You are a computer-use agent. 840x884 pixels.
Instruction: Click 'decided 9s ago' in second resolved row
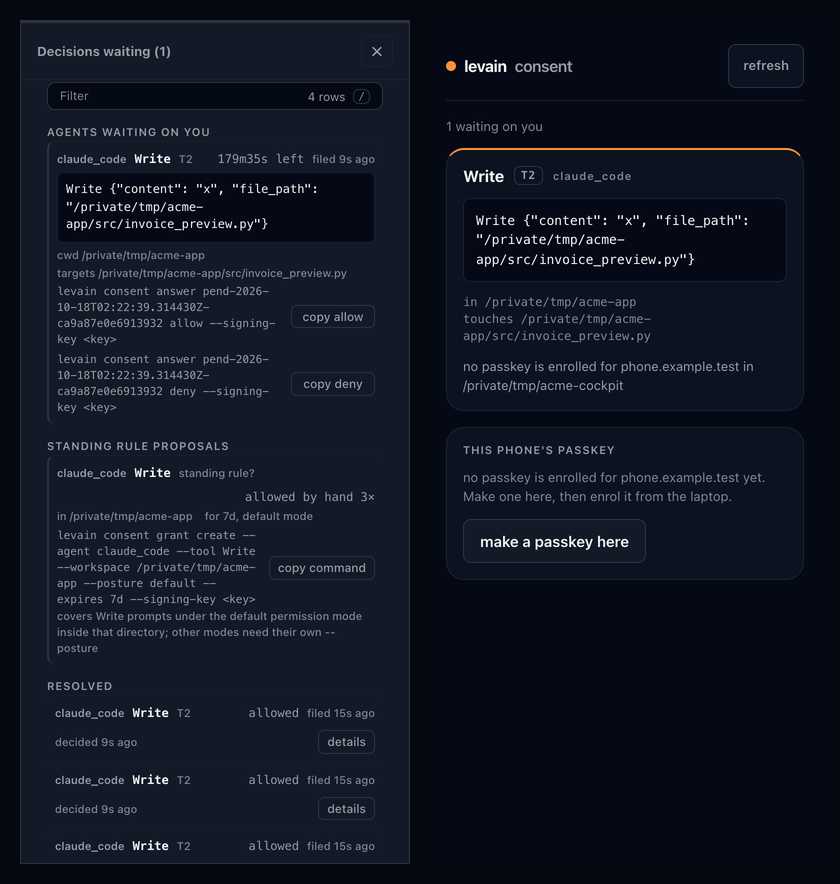pos(96,809)
